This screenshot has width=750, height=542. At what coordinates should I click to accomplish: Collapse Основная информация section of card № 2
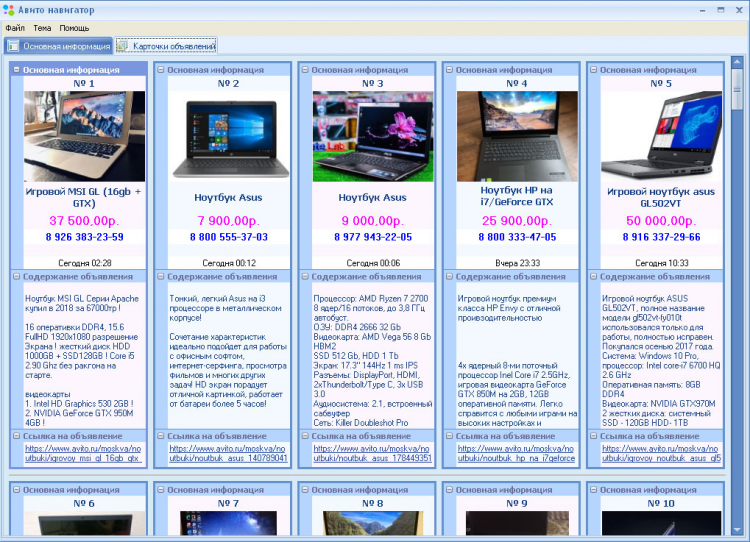click(x=161, y=69)
